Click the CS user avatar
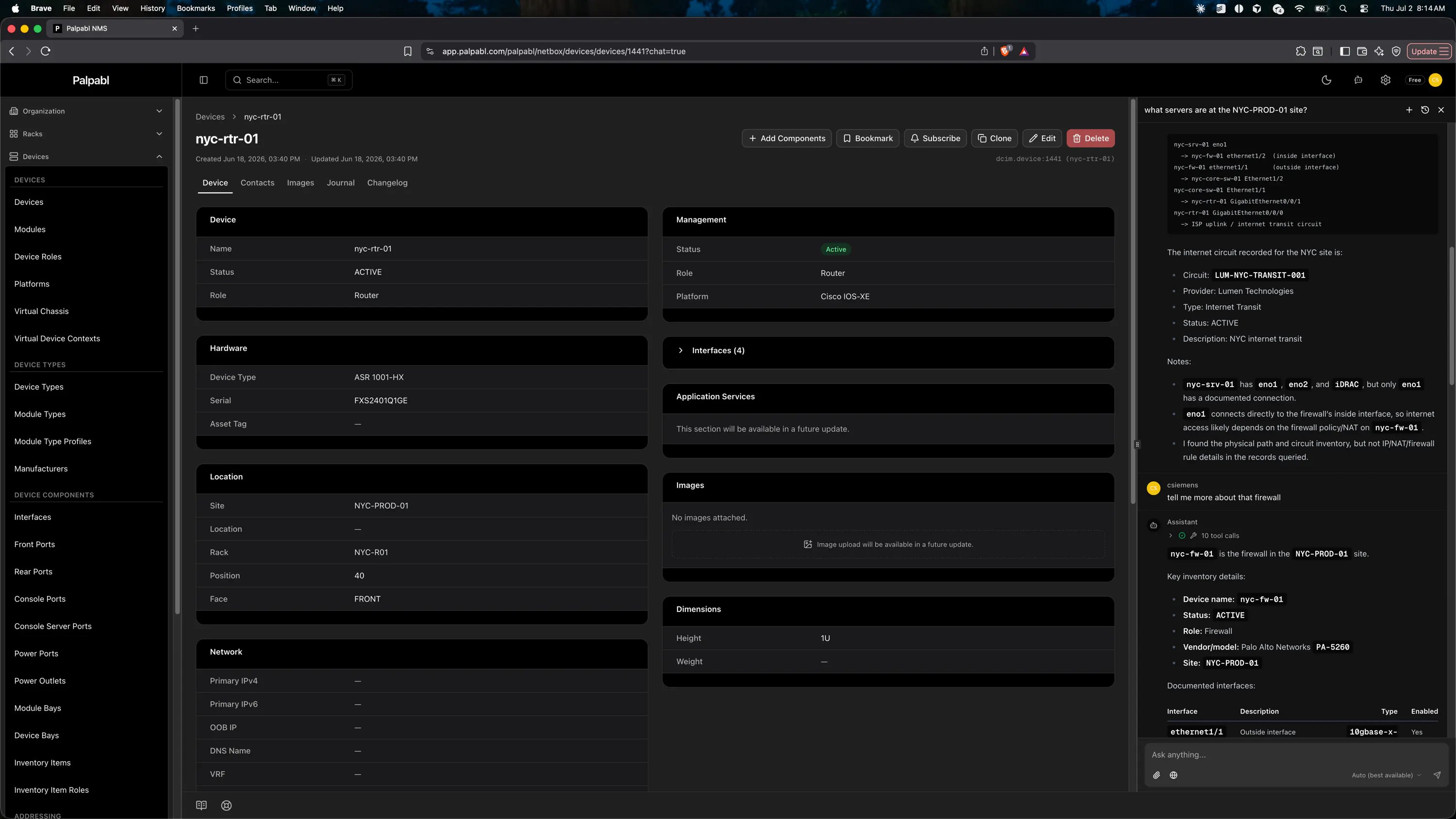The image size is (1456, 819). [1435, 80]
